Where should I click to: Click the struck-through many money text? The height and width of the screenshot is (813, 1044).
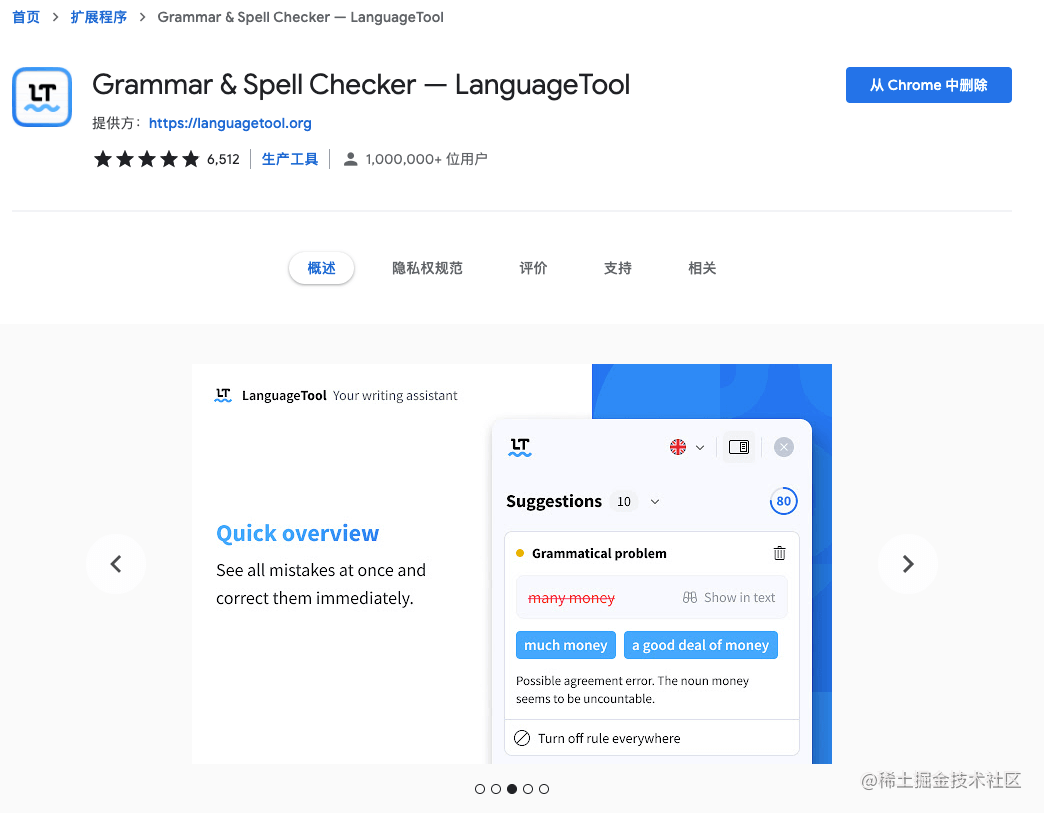coord(571,598)
